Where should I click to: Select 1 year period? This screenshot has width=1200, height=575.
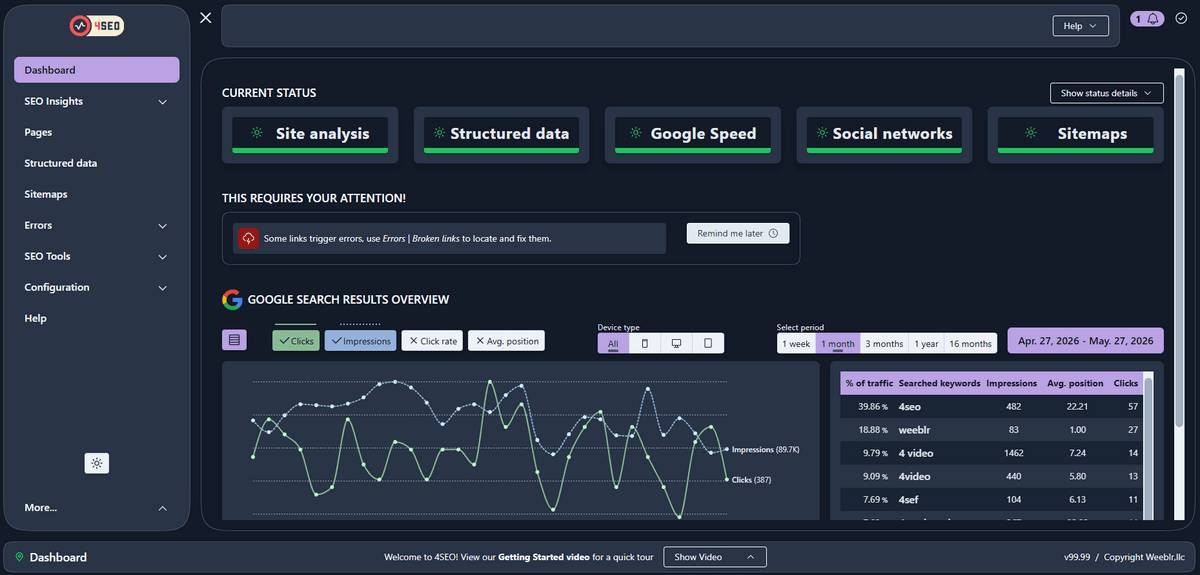tap(926, 343)
